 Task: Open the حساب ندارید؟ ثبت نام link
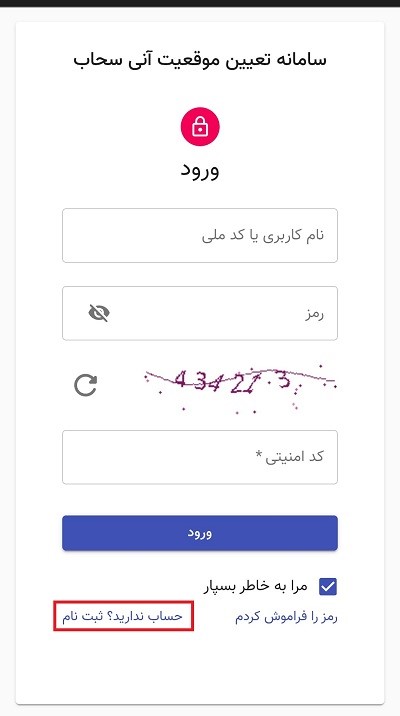point(122,616)
